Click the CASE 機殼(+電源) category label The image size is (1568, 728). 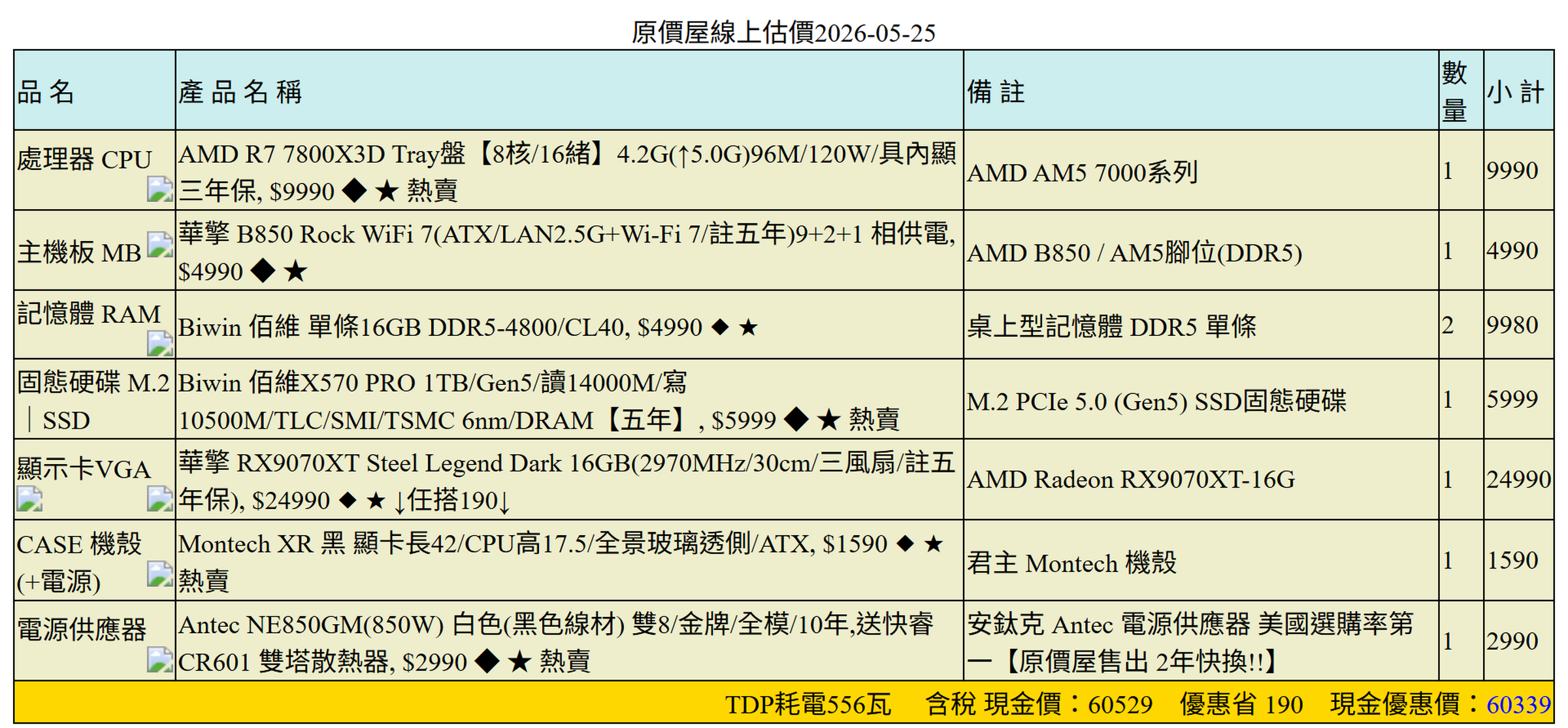[x=79, y=563]
